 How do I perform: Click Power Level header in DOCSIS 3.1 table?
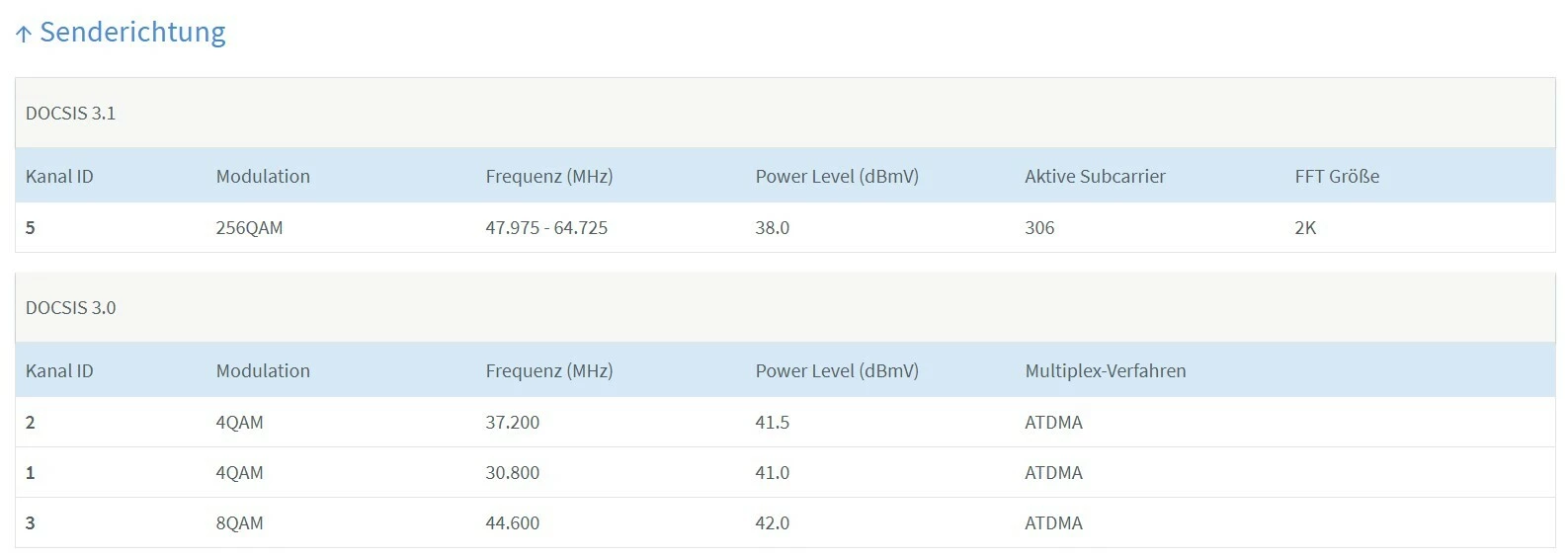tap(837, 177)
